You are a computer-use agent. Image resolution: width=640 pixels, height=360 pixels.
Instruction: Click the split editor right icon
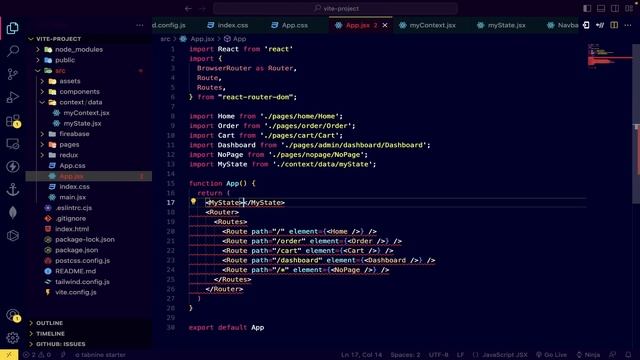614,25
